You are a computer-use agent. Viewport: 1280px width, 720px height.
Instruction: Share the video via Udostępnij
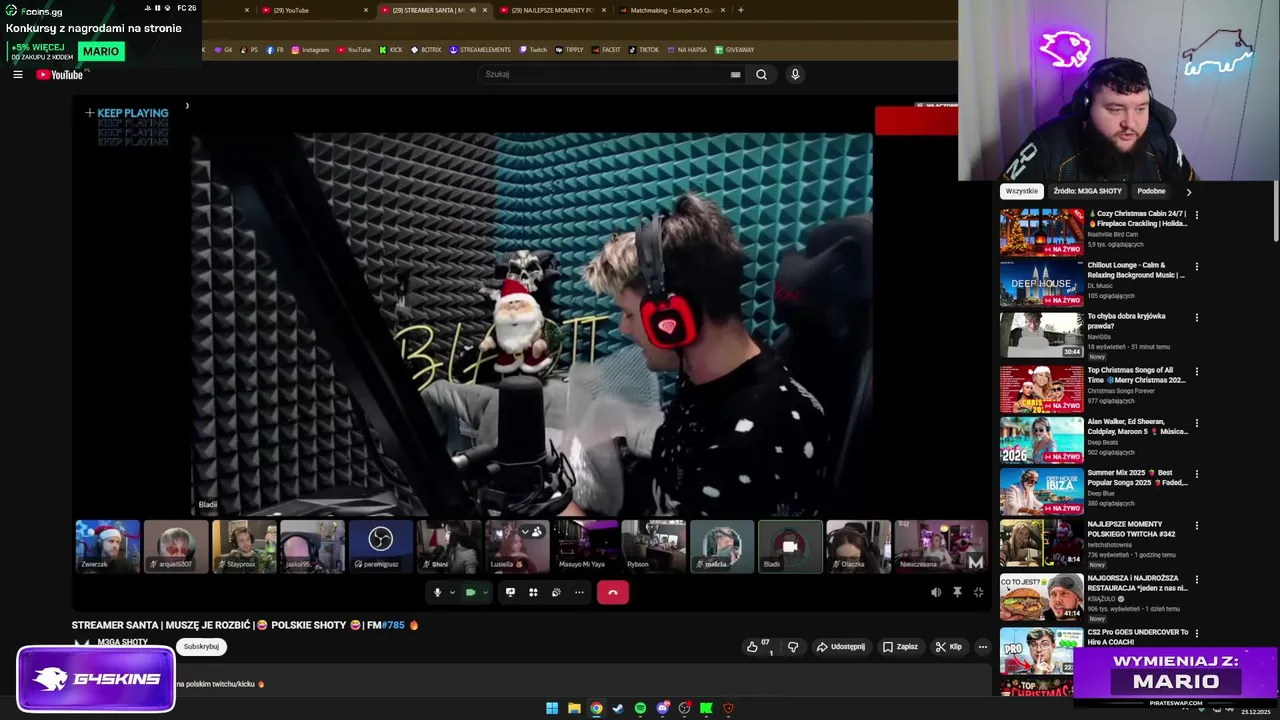(841, 647)
